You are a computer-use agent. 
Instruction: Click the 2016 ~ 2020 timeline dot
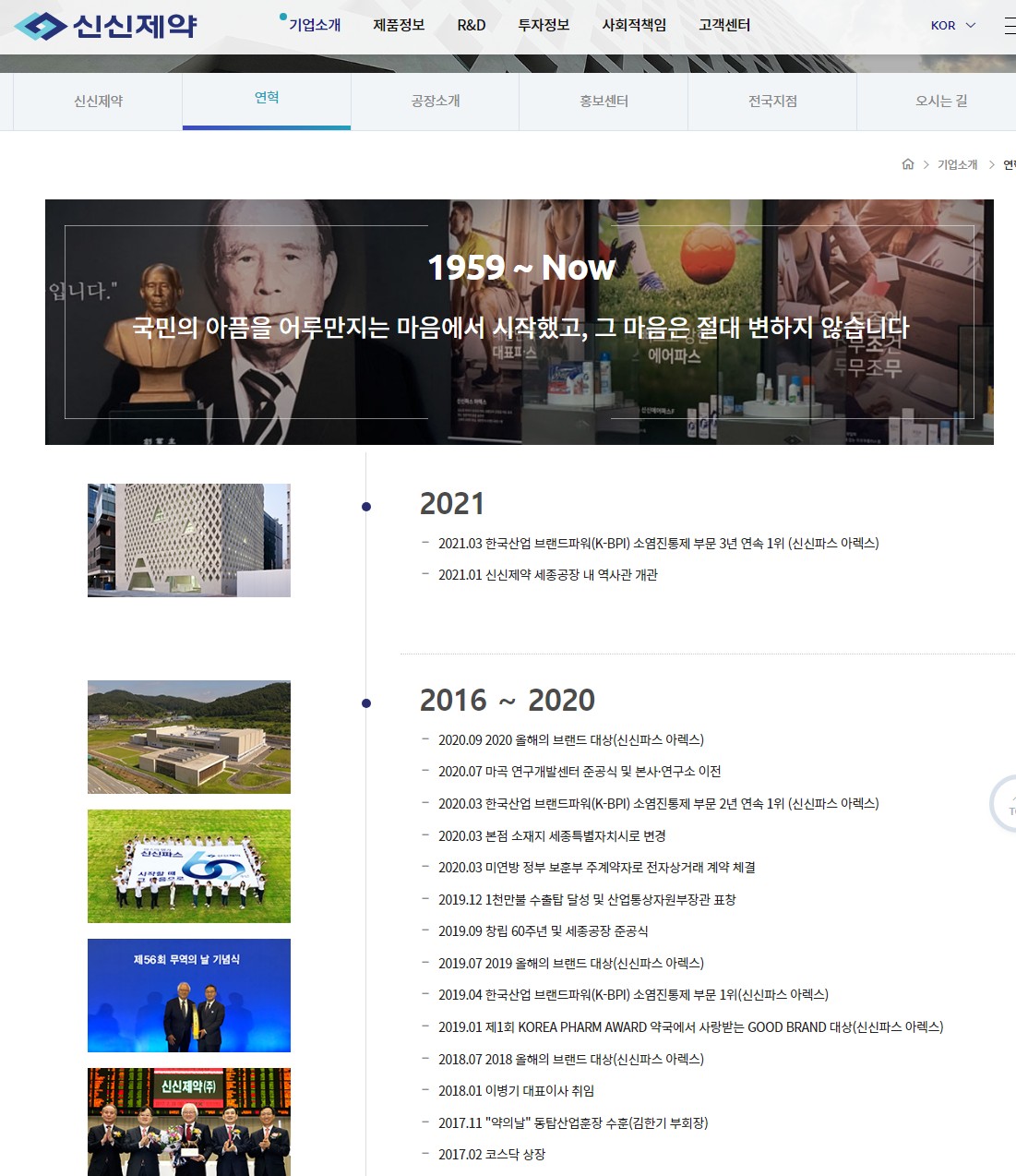pos(366,703)
